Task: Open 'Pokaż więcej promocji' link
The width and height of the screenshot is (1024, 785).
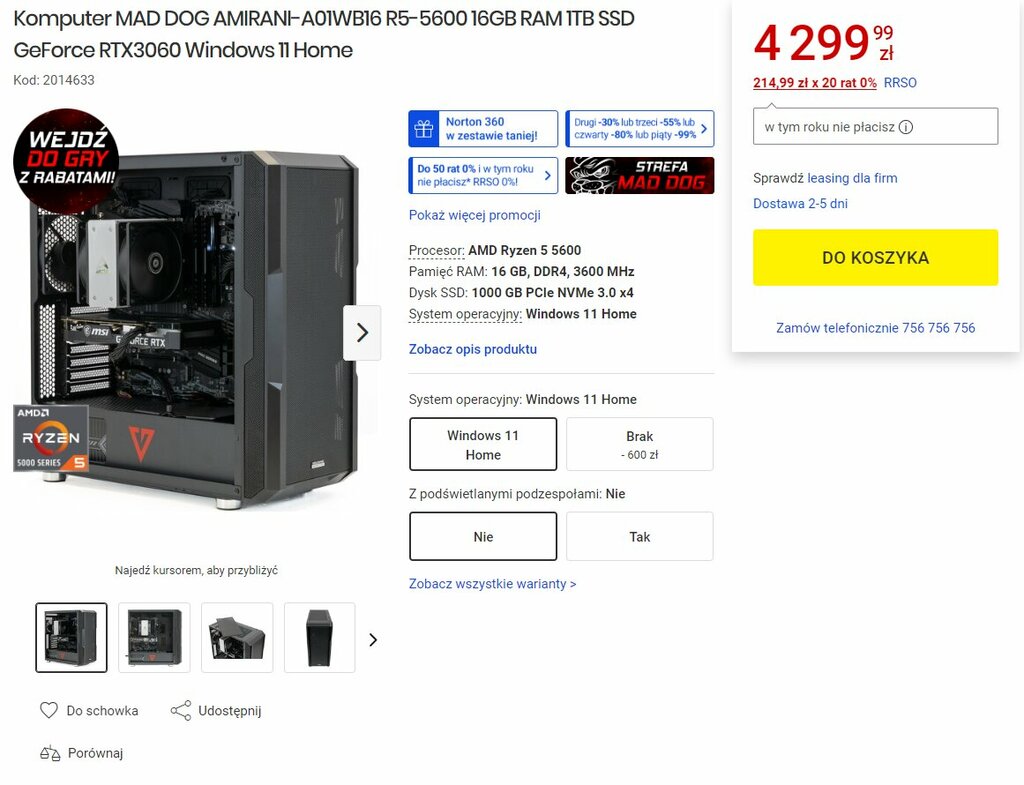Action: [475, 215]
